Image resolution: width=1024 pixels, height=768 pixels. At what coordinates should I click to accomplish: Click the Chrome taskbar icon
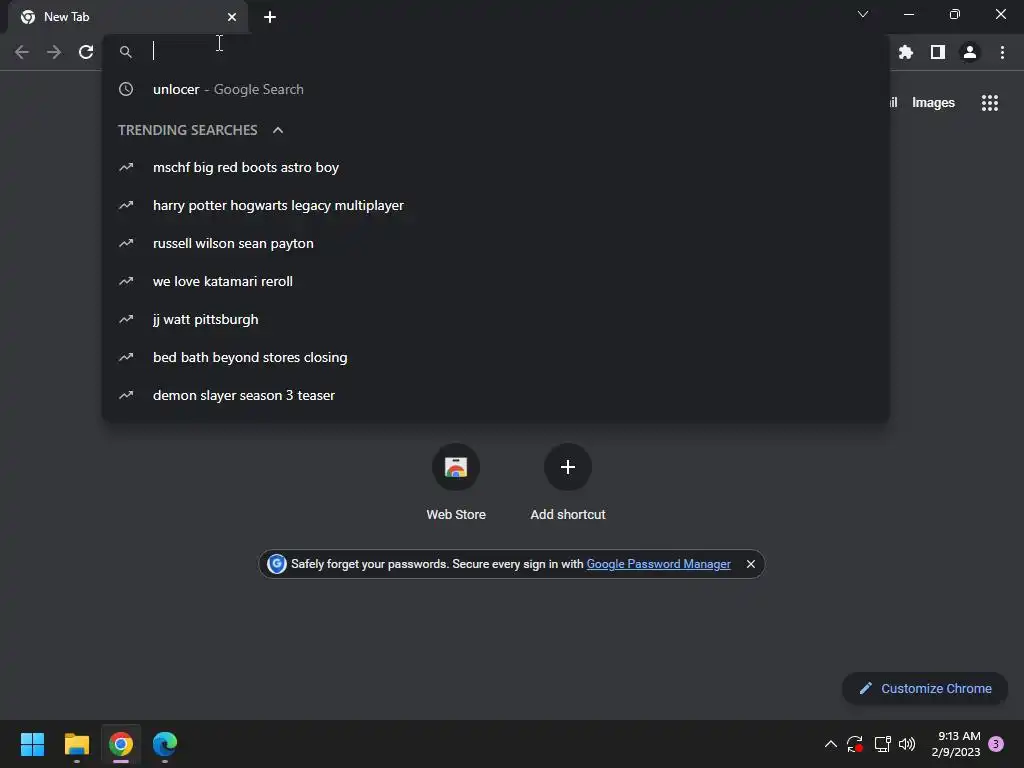[121, 744]
